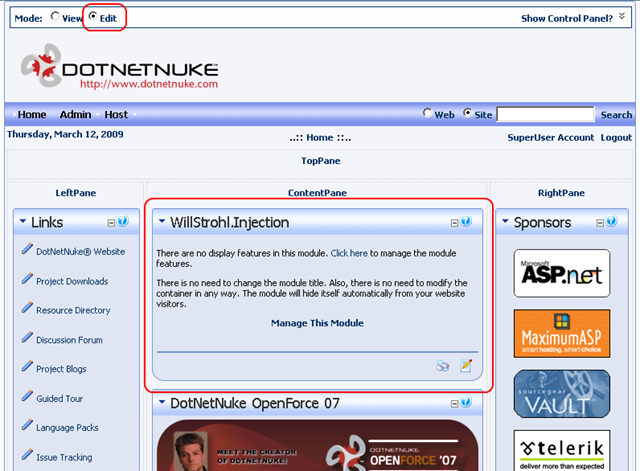Open the Links module action menu arrow

click(23, 222)
